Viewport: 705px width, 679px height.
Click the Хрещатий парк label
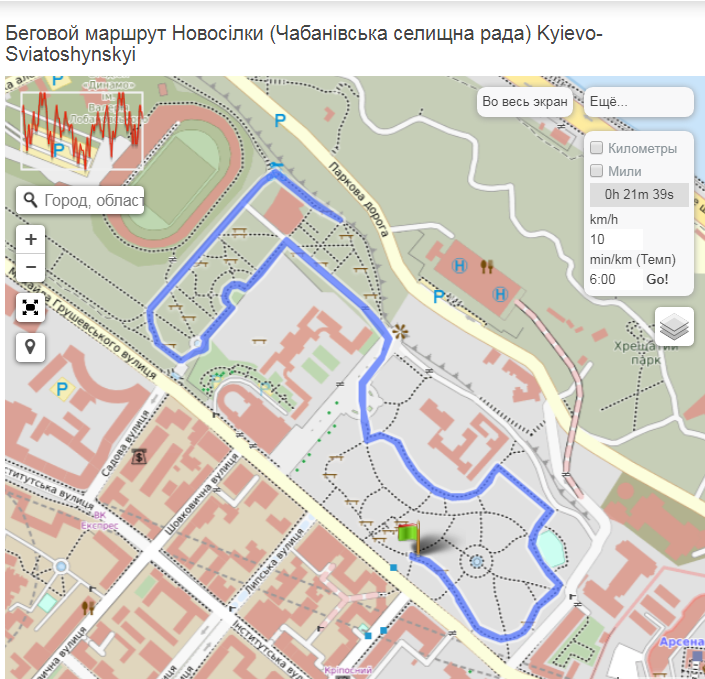(646, 353)
